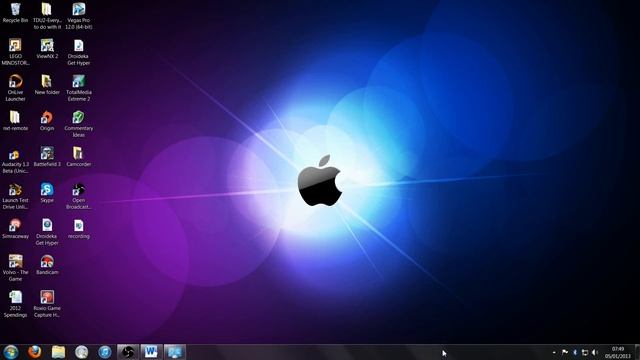
Task: Launch the ViewNX 2 shortcut
Action: 47,49
